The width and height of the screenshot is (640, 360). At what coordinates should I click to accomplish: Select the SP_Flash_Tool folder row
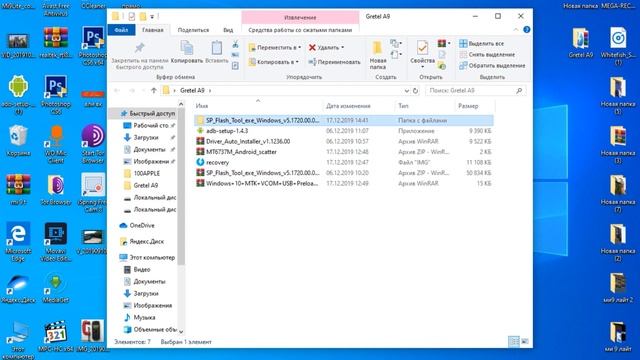pos(343,120)
